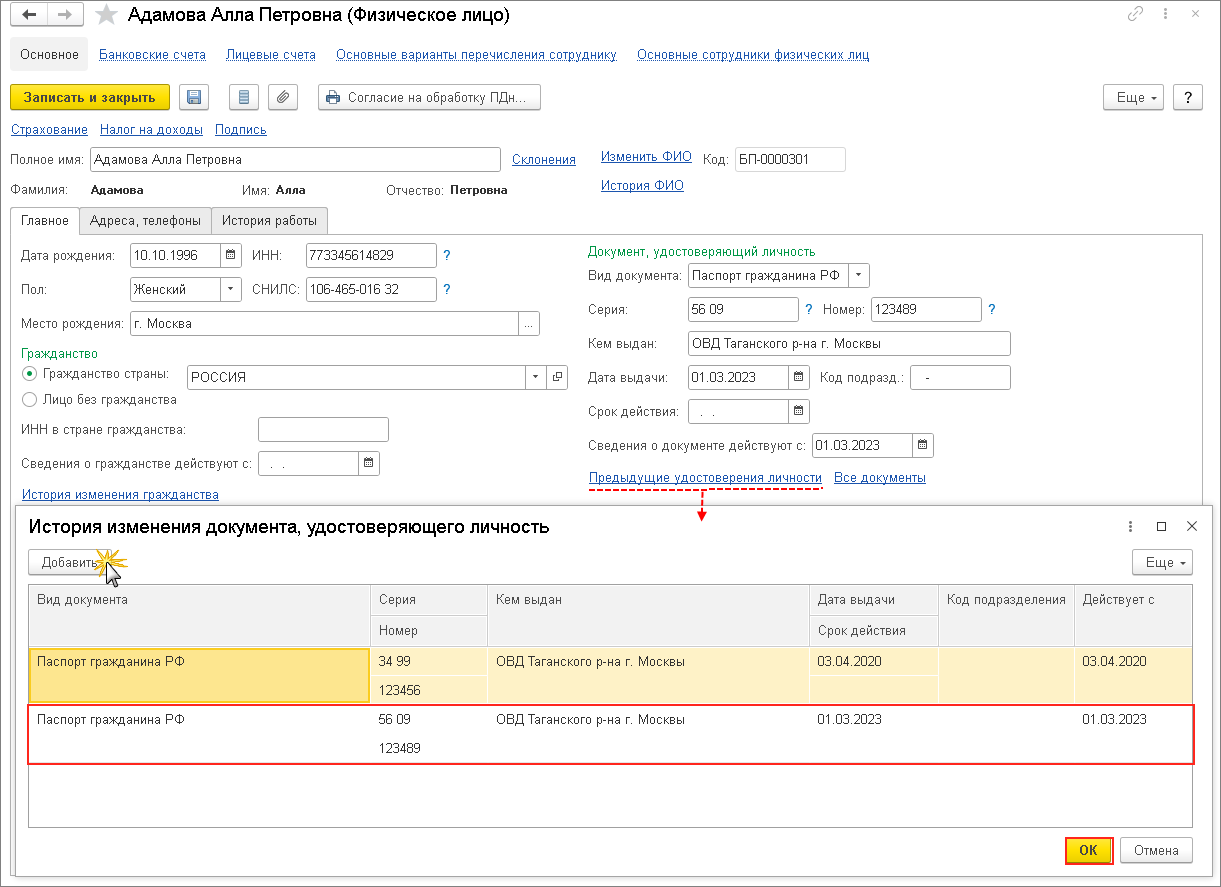Click the 'Кем выдан' input field
This screenshot has width=1221, height=887.
click(x=849, y=343)
